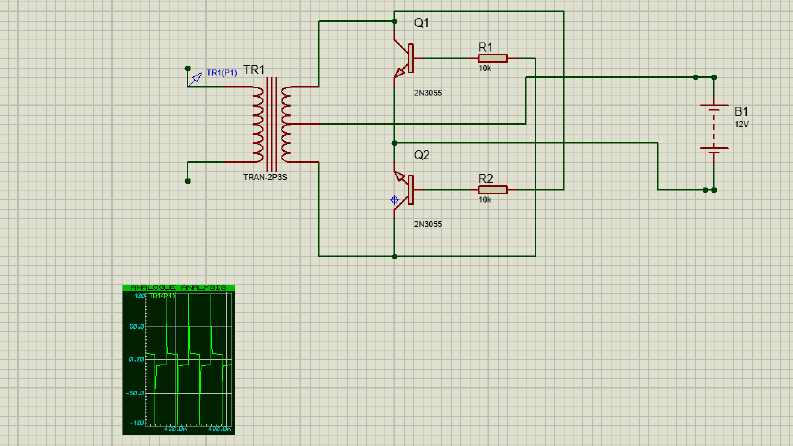The width and height of the screenshot is (793, 446).
Task: Select the Q1 reference label
Action: (421, 23)
